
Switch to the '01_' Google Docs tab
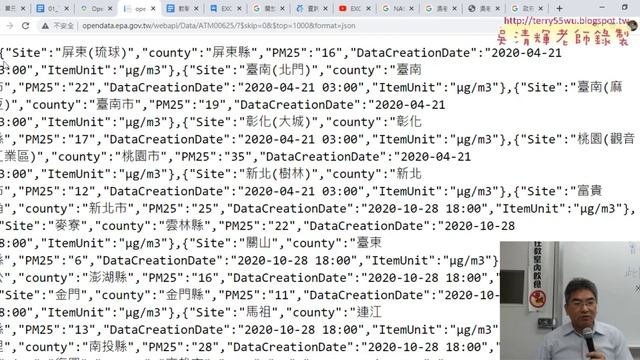tap(51, 8)
